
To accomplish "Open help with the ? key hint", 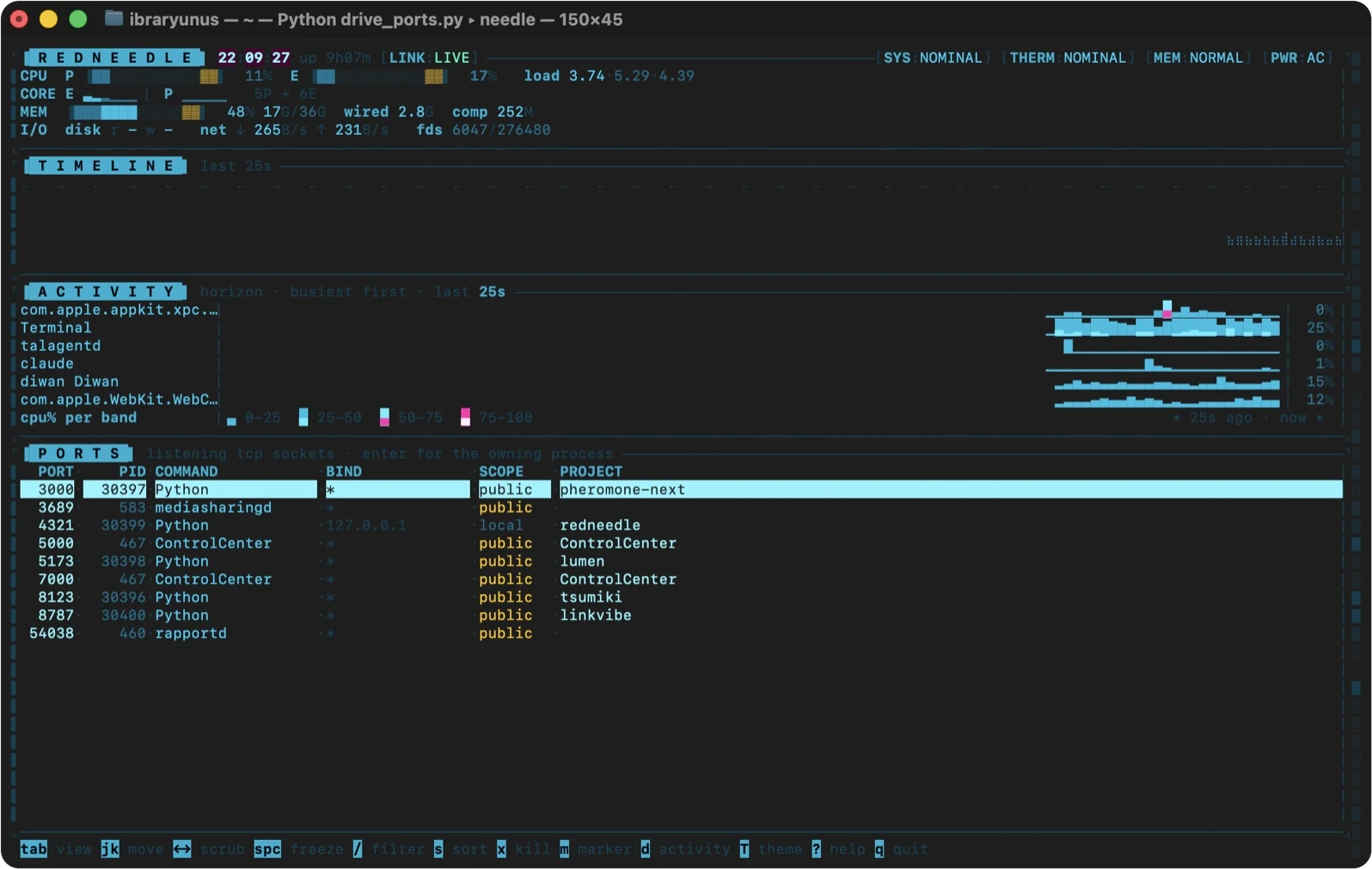I will pyautogui.click(x=816, y=849).
